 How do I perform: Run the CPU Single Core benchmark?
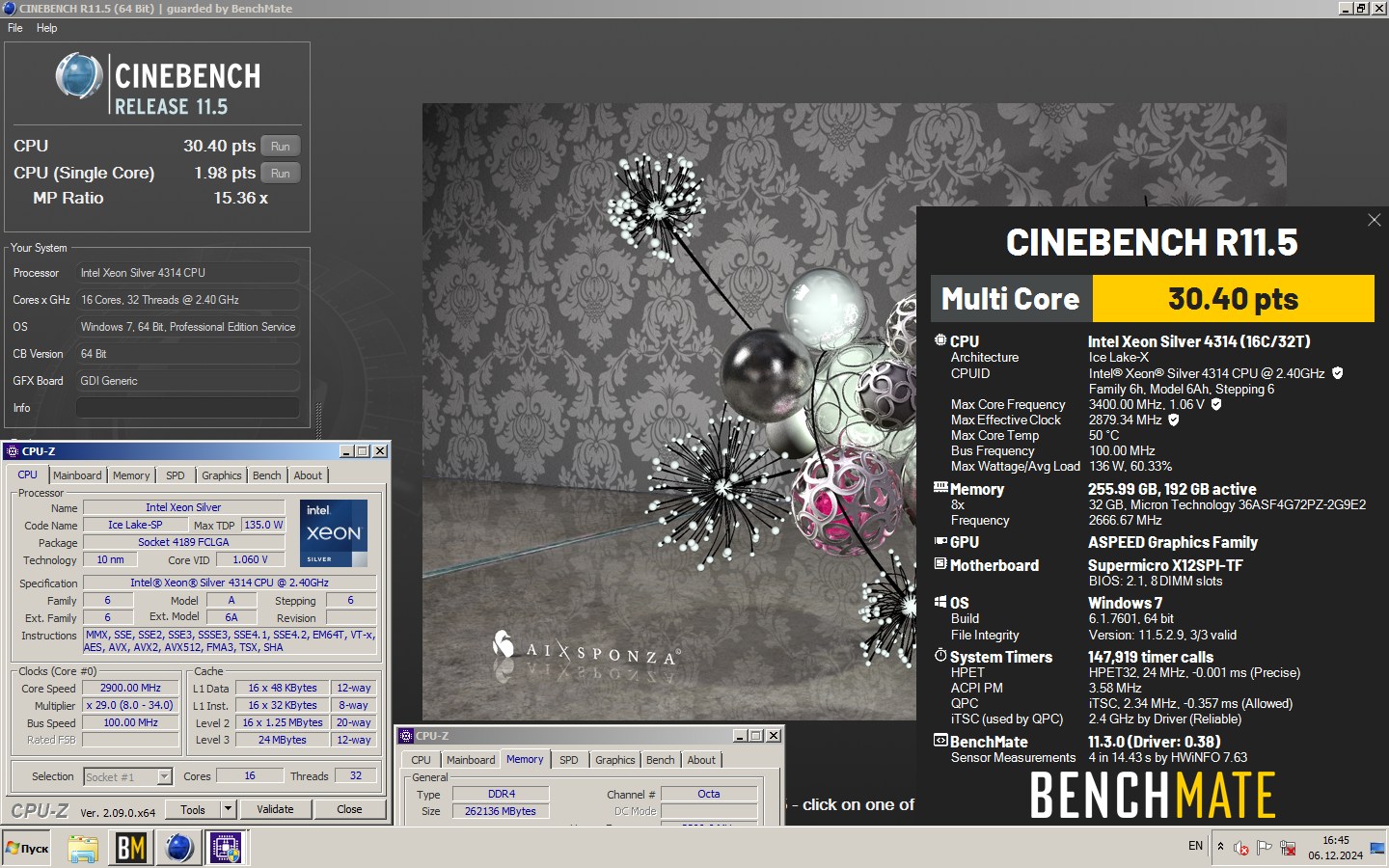(281, 174)
